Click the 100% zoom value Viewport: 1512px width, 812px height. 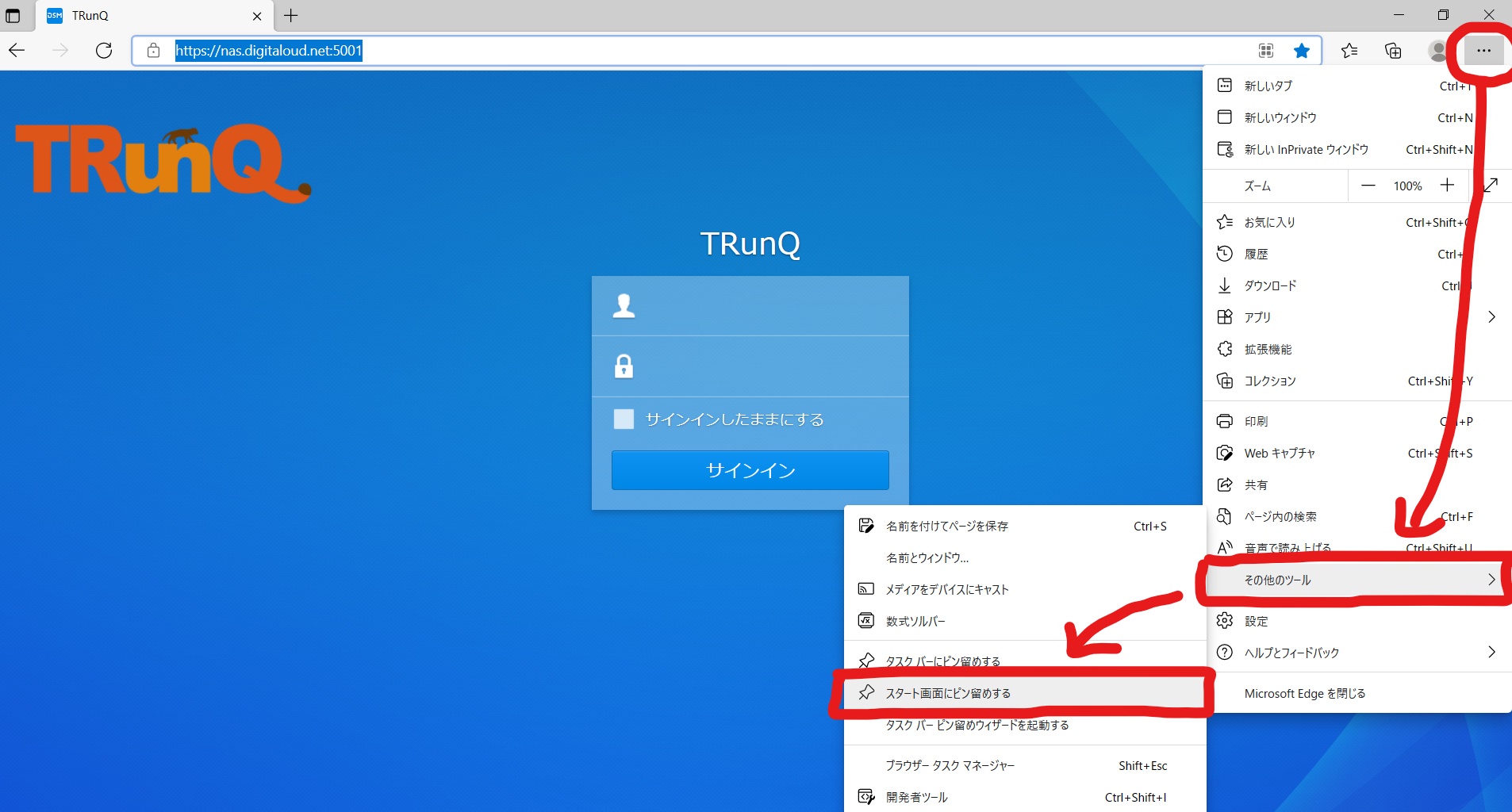pyautogui.click(x=1407, y=186)
